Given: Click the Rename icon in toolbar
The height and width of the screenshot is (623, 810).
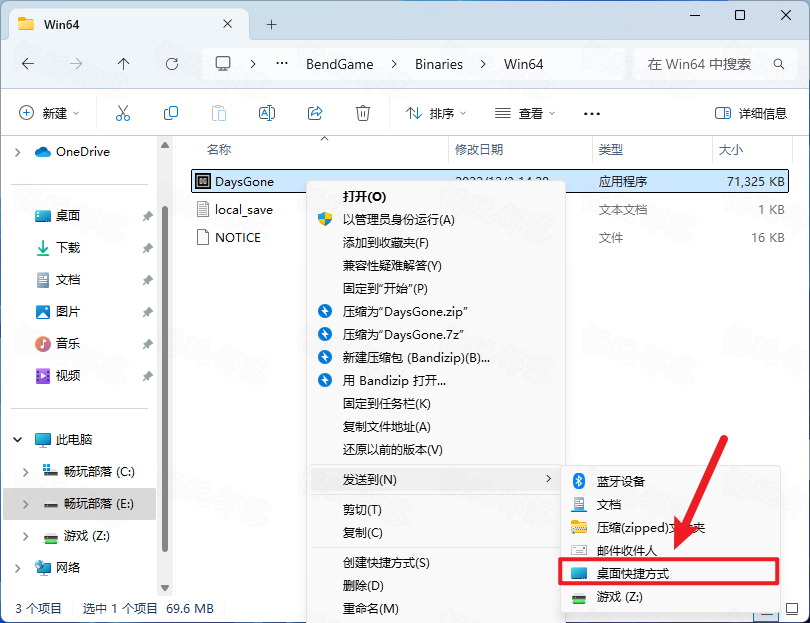Looking at the screenshot, I should click(x=267, y=113).
